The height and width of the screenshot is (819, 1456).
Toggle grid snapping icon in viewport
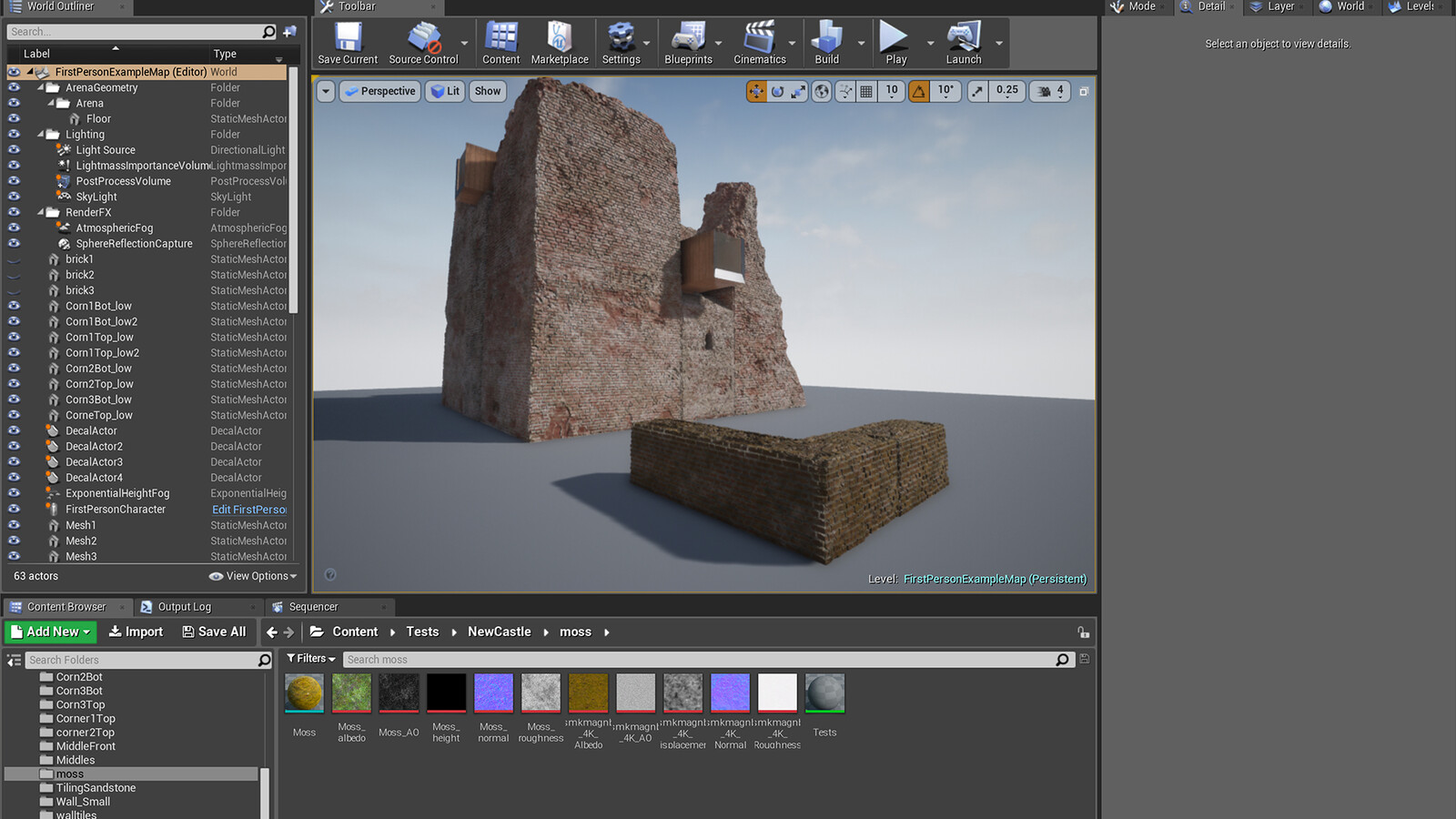click(x=866, y=91)
